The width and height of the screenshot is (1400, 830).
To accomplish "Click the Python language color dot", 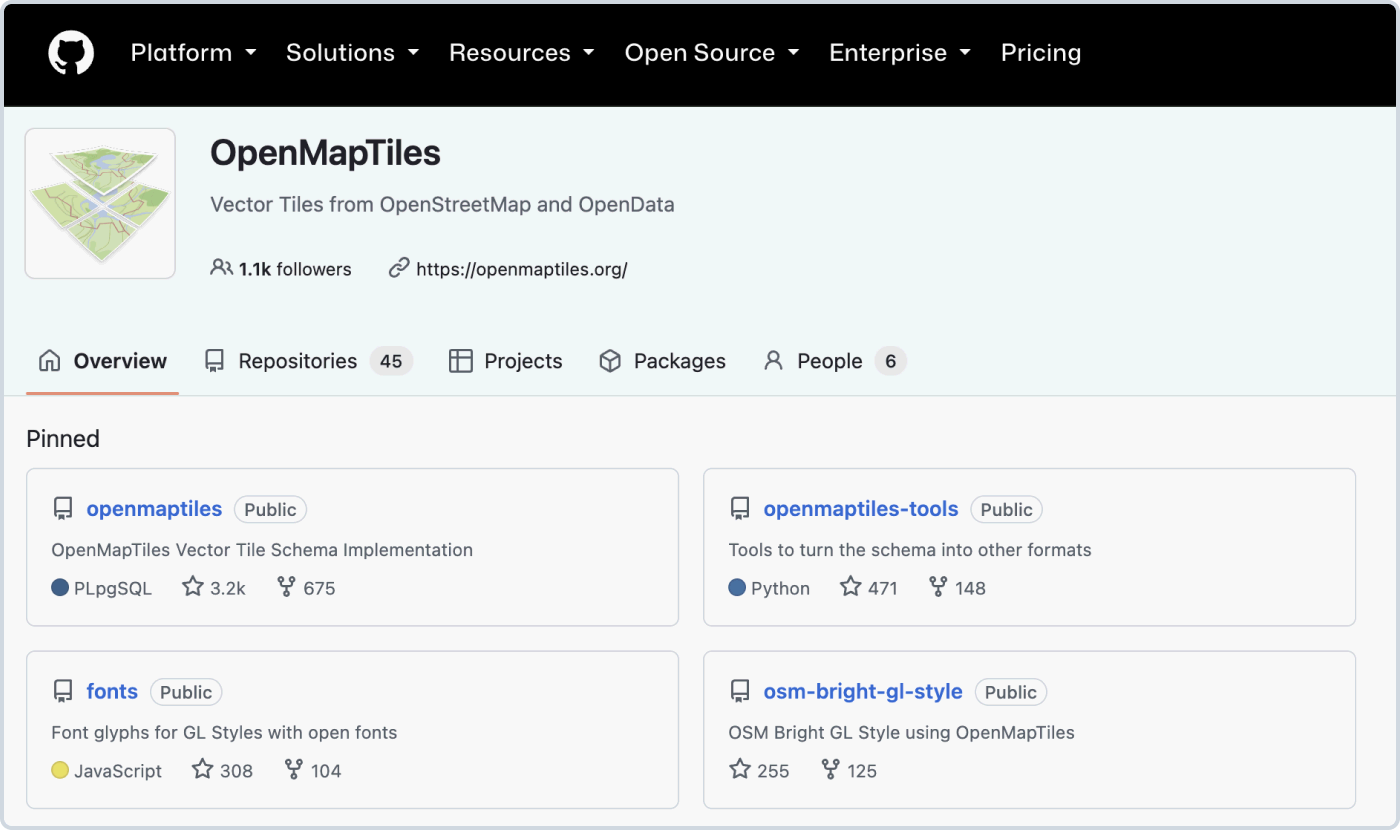I will pyautogui.click(x=737, y=588).
